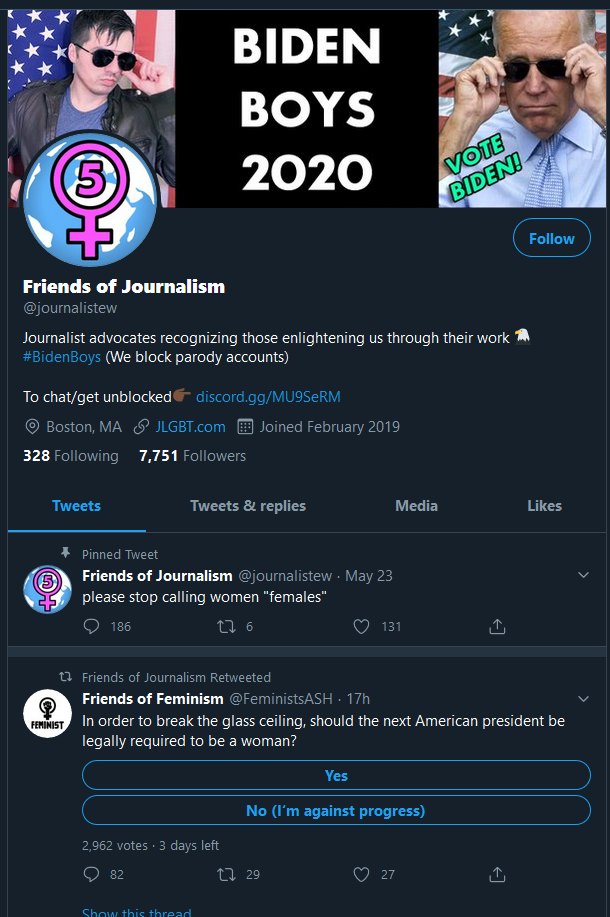Follow the Friends of Journalism account
Image resolution: width=610 pixels, height=917 pixels.
coord(552,238)
